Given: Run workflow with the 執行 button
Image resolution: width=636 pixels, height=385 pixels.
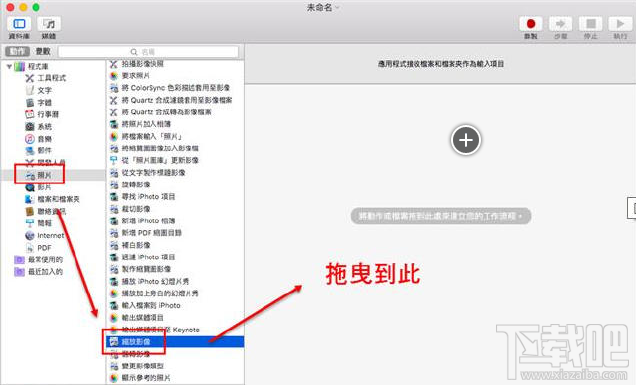Looking at the screenshot, I should [620, 24].
